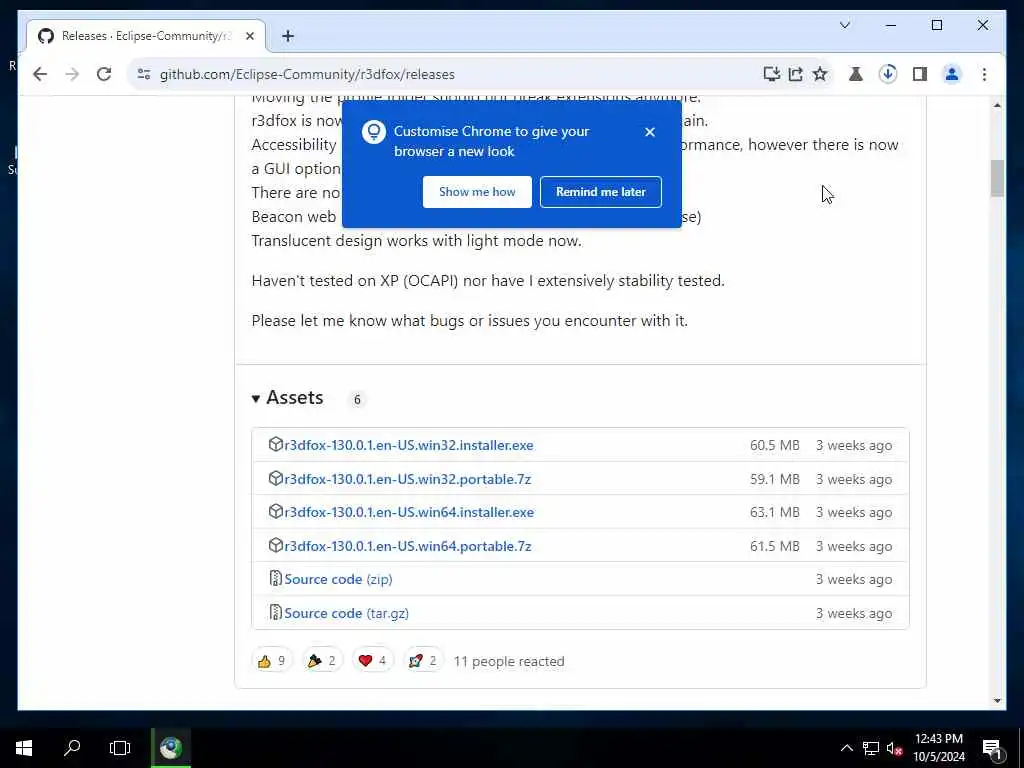Viewport: 1024px width, 768px height.
Task: Show hidden system tray icons
Action: (846, 748)
